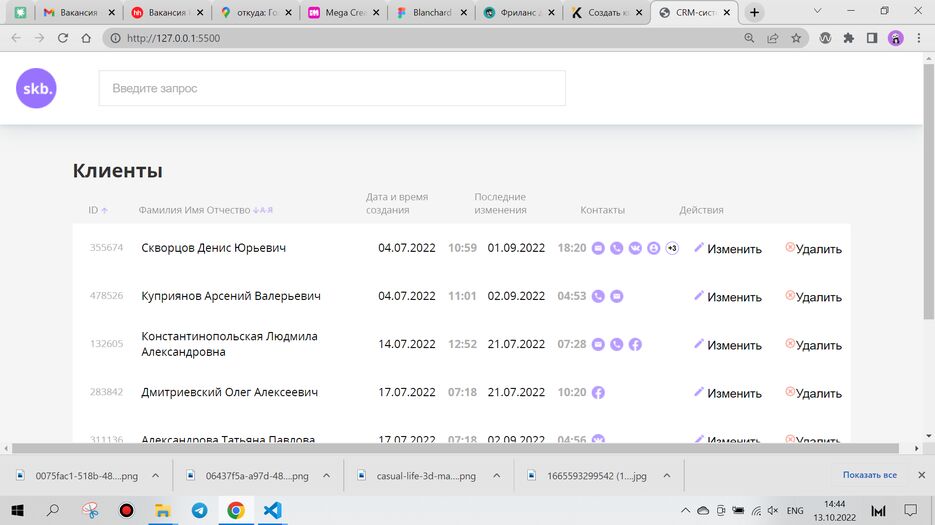Sort by 'Последние изменения' column header
The image size is (935, 525).
point(500,203)
